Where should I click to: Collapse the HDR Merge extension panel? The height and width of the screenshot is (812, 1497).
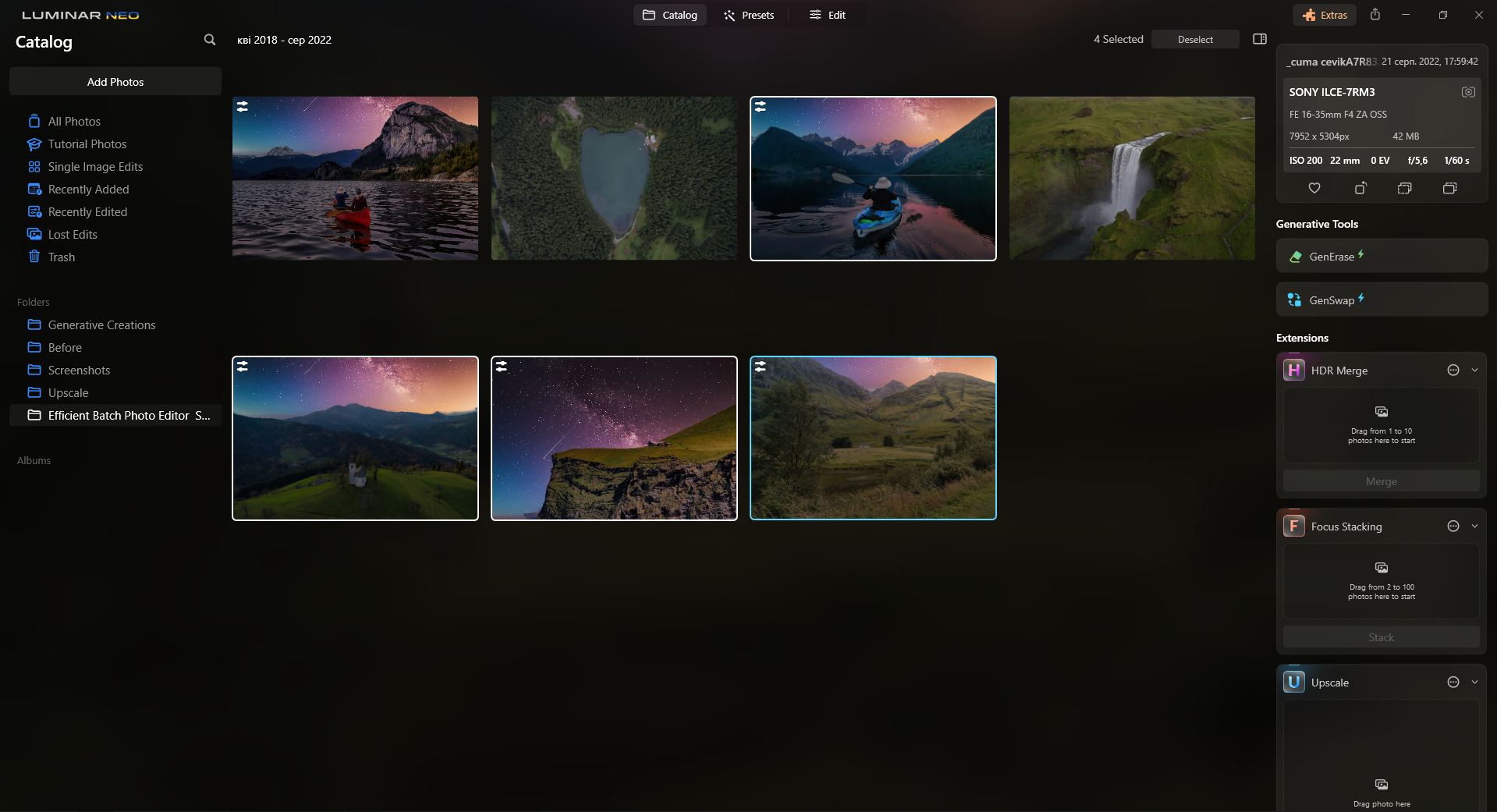pos(1474,371)
